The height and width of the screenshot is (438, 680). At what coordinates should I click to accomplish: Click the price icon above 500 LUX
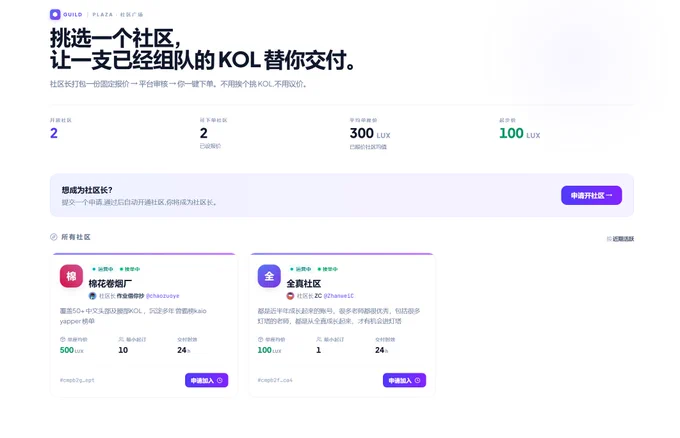tap(62, 340)
